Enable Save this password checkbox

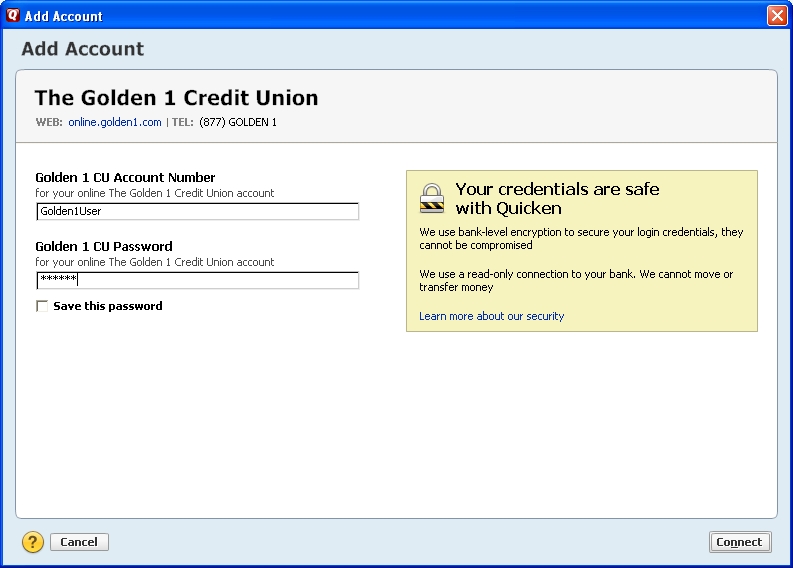[x=42, y=306]
